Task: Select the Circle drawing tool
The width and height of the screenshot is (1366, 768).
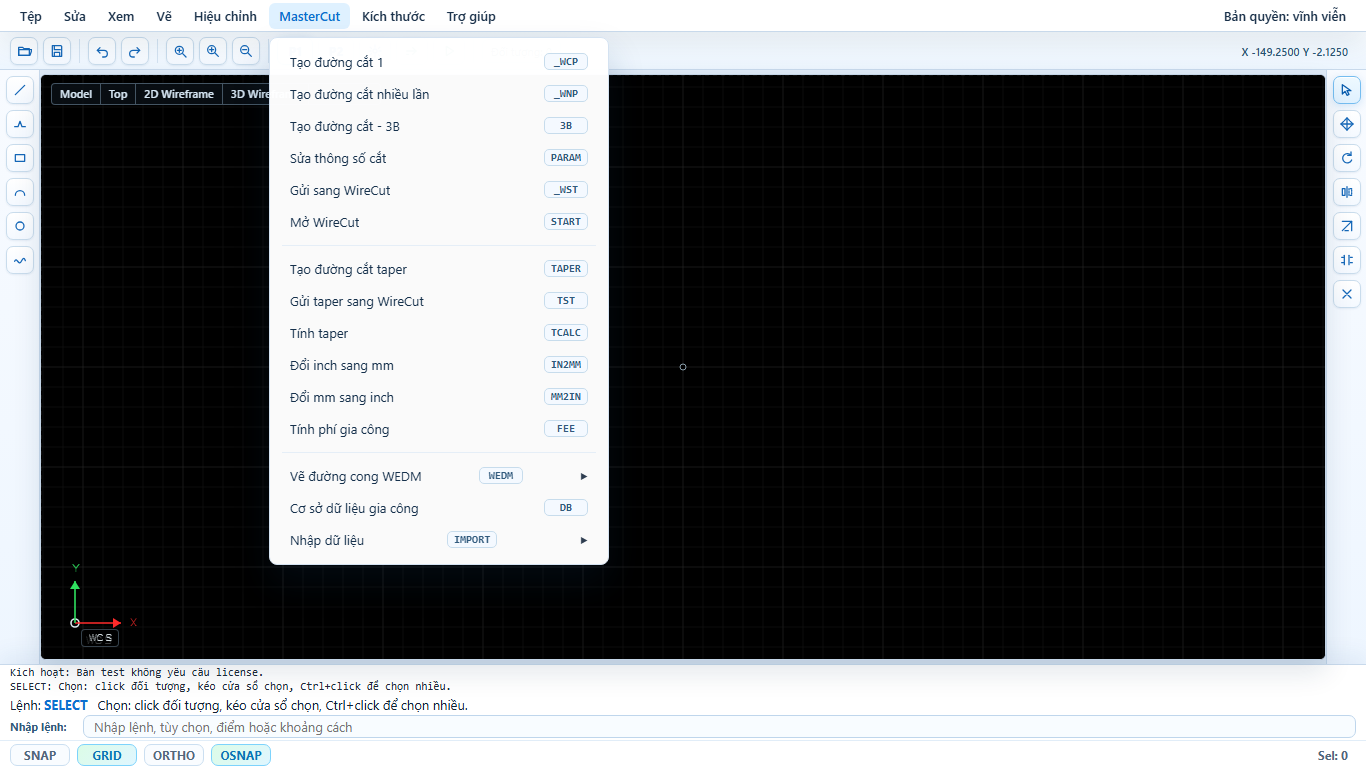Action: (20, 226)
